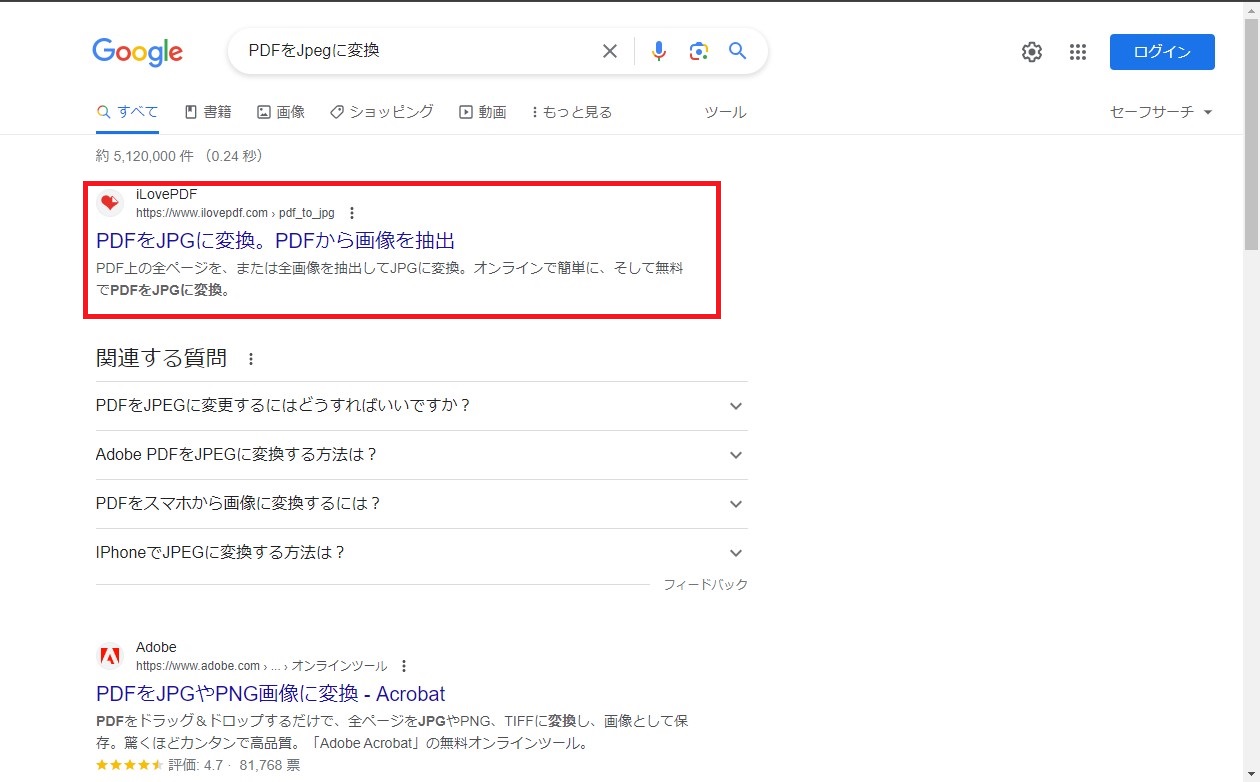Click the page vertical scrollbar thumb
This screenshot has height=782, width=1260.
[1252, 134]
